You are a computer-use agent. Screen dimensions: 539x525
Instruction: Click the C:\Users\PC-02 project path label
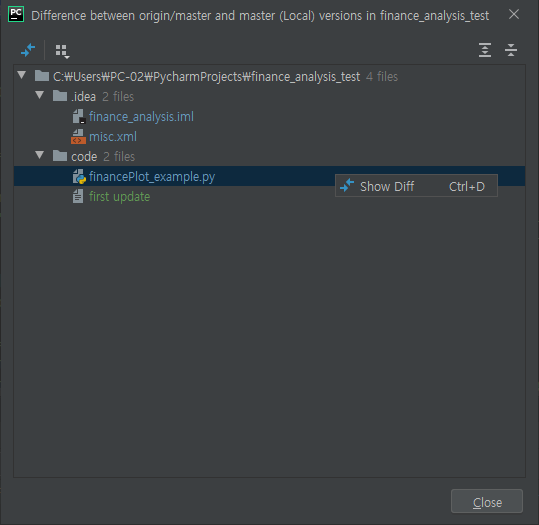click(207, 77)
